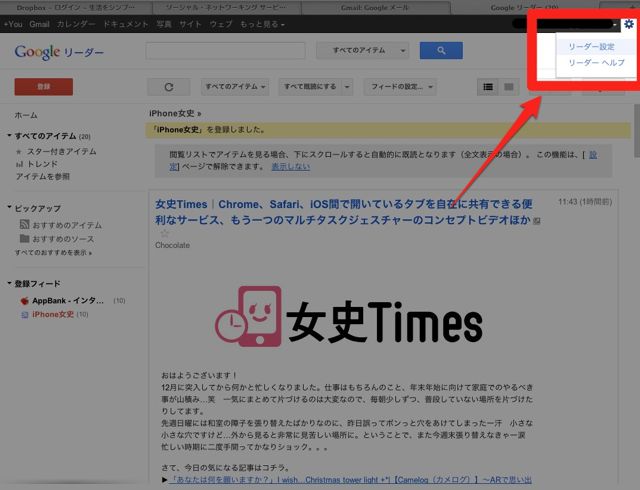
Task: Open 写真 in the top bar
Action: coord(164,24)
